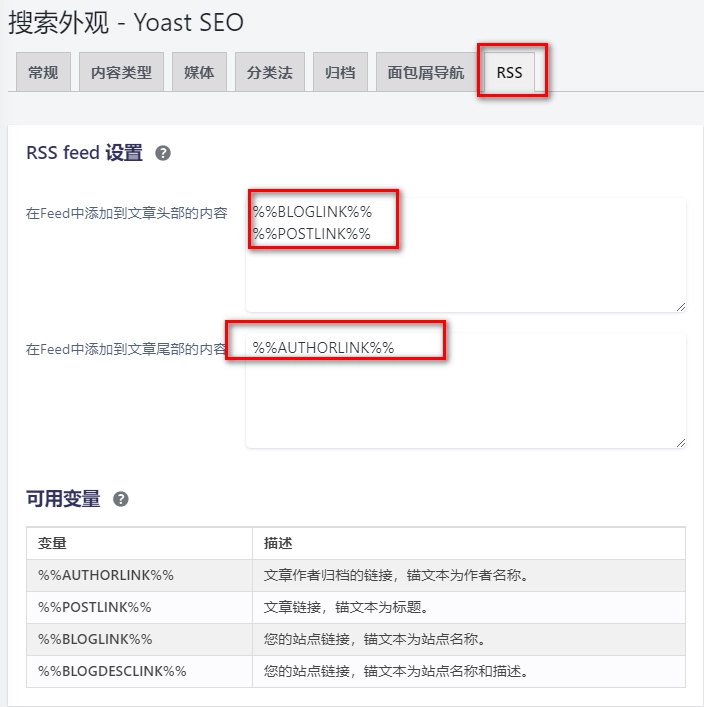Click the 可用变量 heading
The image size is (704, 707).
pyautogui.click(x=63, y=499)
